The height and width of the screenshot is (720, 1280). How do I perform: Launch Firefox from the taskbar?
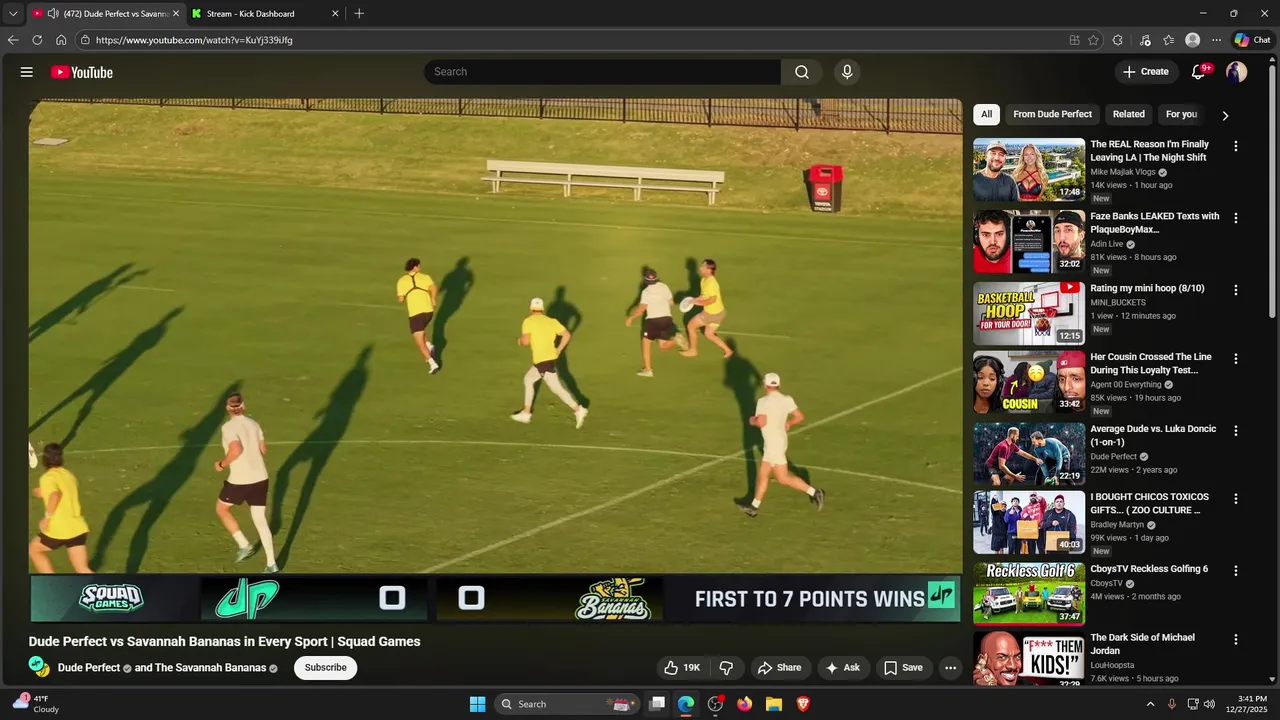pos(744,704)
